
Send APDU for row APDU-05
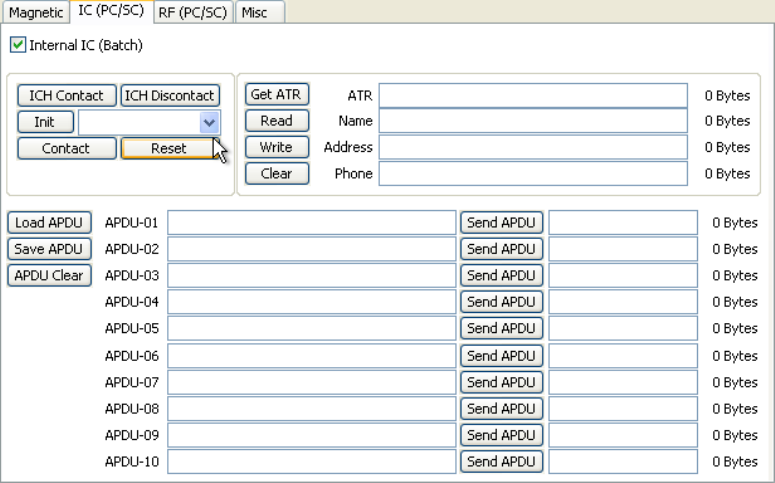tap(502, 328)
